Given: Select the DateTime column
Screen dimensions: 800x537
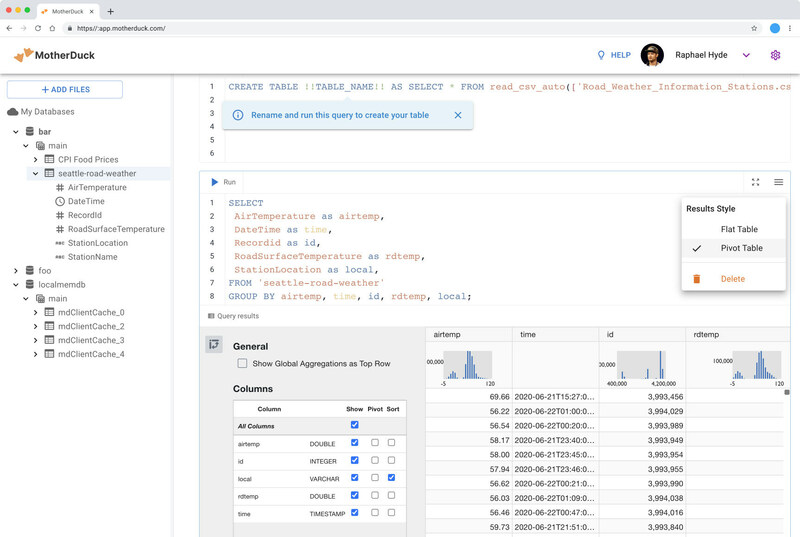Looking at the screenshot, I should [x=86, y=201].
